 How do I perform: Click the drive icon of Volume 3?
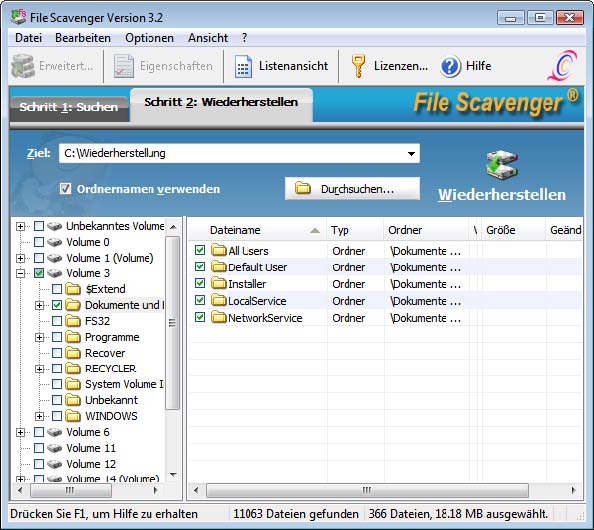(55, 273)
